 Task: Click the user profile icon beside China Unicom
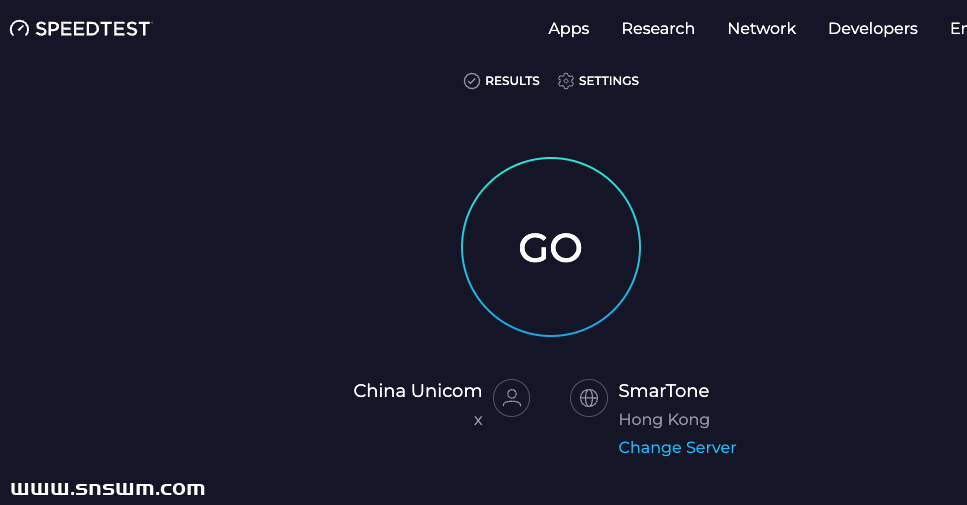click(511, 398)
